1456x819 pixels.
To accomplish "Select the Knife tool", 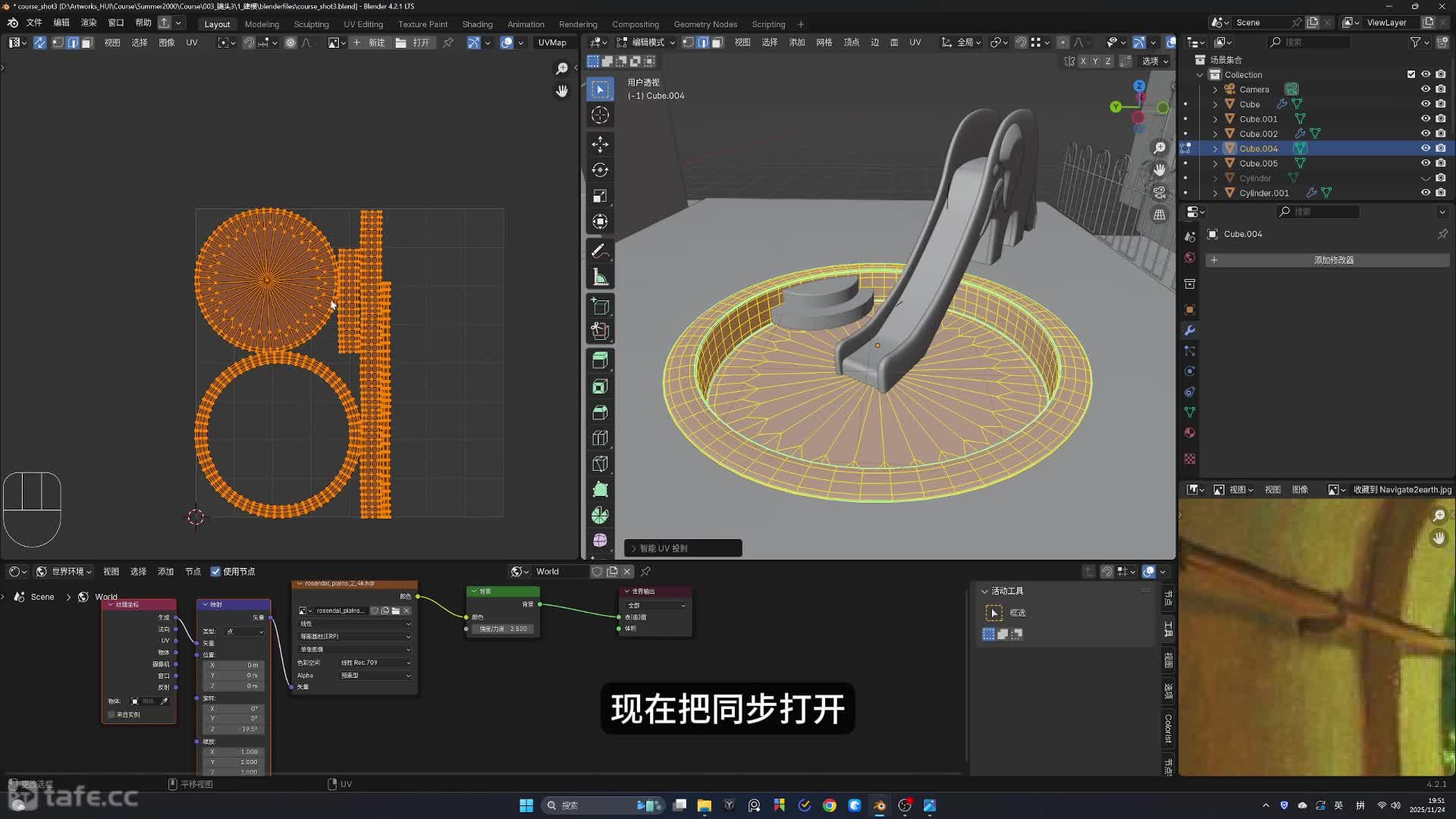I will pyautogui.click(x=600, y=463).
